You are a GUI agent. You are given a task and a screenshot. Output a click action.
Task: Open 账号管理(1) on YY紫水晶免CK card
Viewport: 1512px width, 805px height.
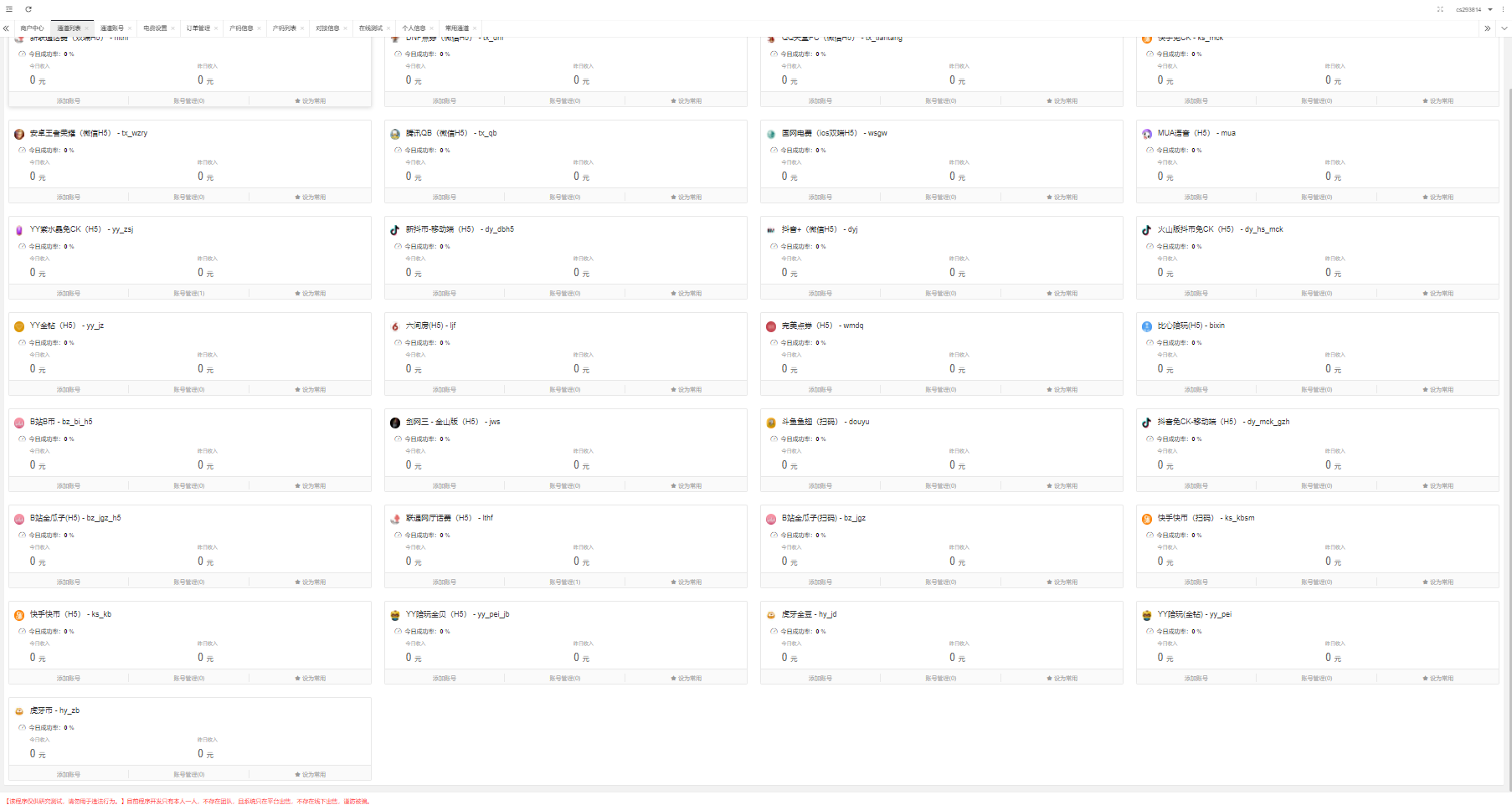(x=189, y=294)
